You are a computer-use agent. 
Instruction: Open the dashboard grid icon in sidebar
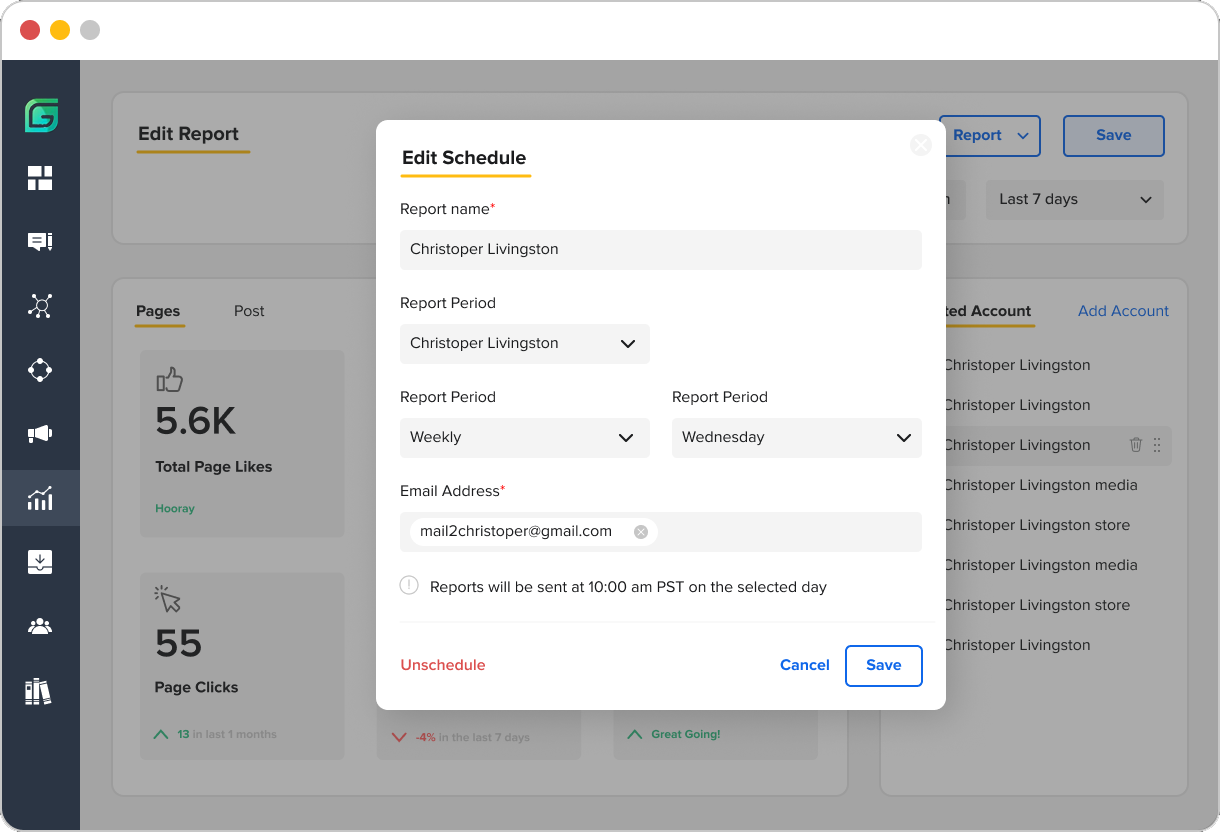point(40,178)
